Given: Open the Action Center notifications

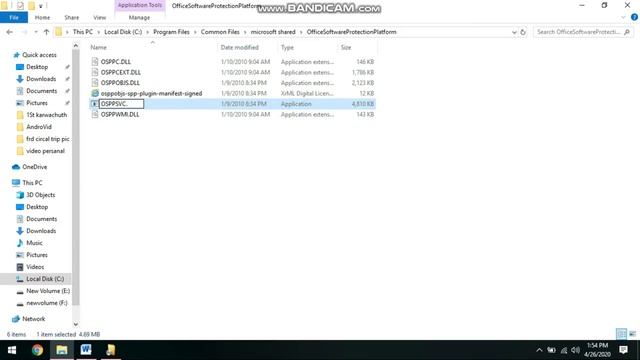Looking at the screenshot, I should [623, 350].
